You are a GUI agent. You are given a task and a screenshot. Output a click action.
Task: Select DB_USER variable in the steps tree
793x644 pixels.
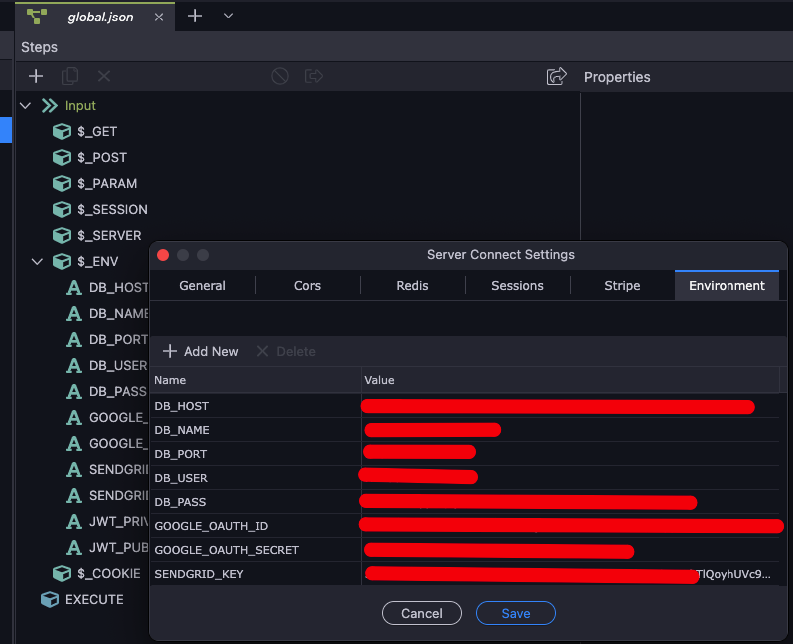tap(118, 366)
